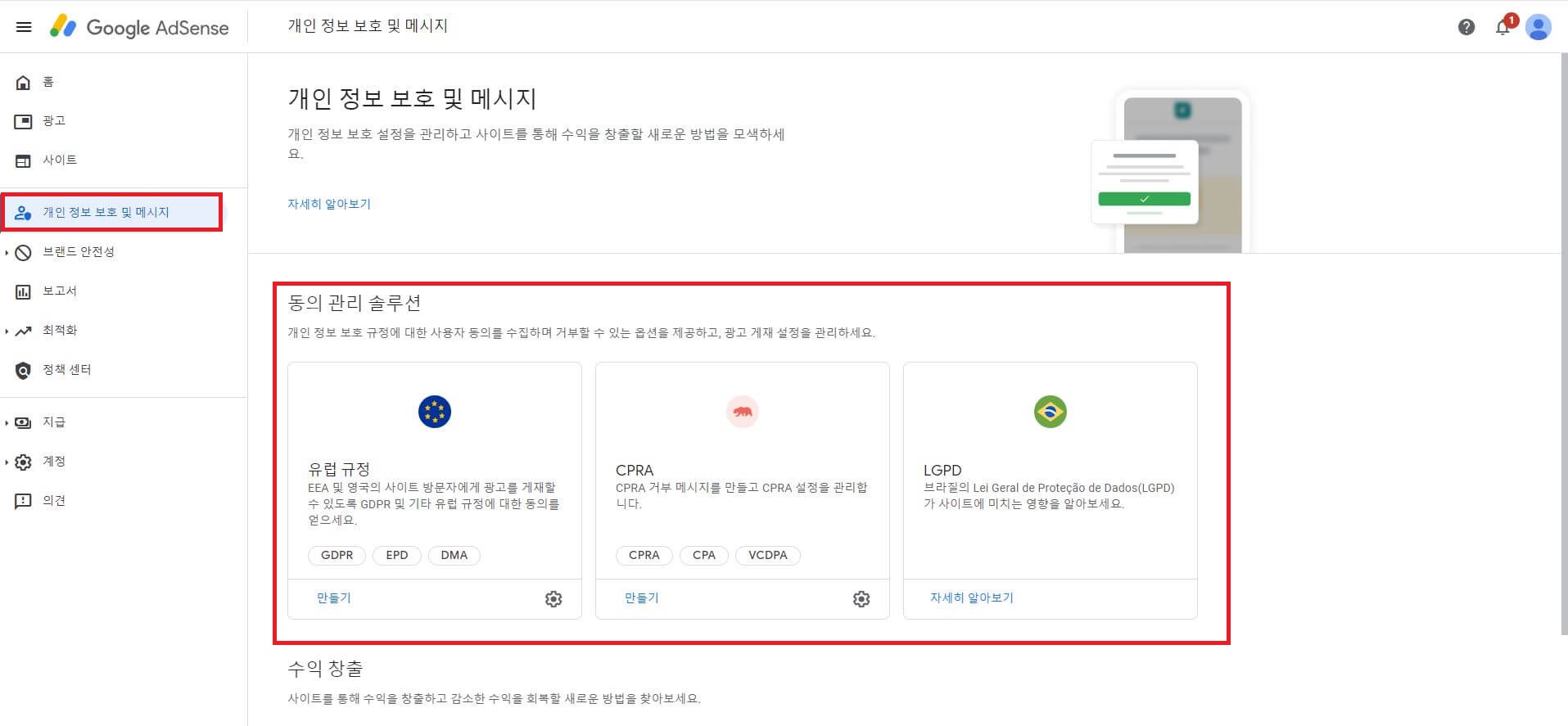This screenshot has height=726, width=1568.
Task: Click 만들기 on the CPRA card
Action: (642, 598)
